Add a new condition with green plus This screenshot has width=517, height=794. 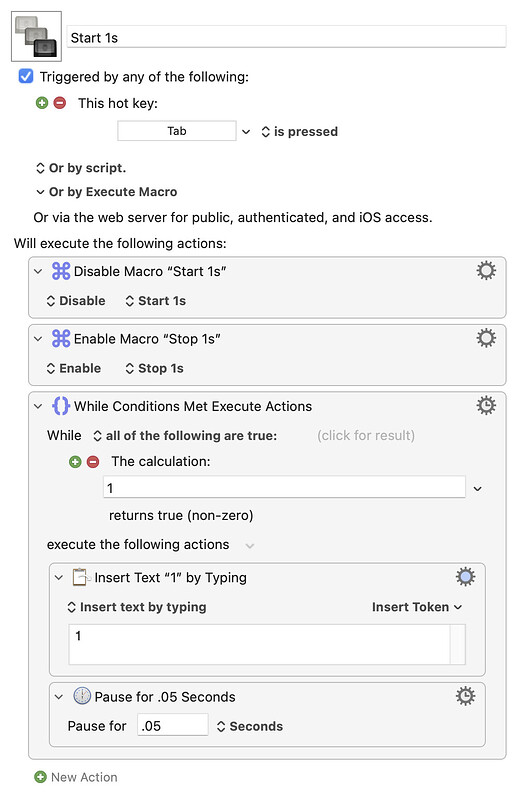75,461
